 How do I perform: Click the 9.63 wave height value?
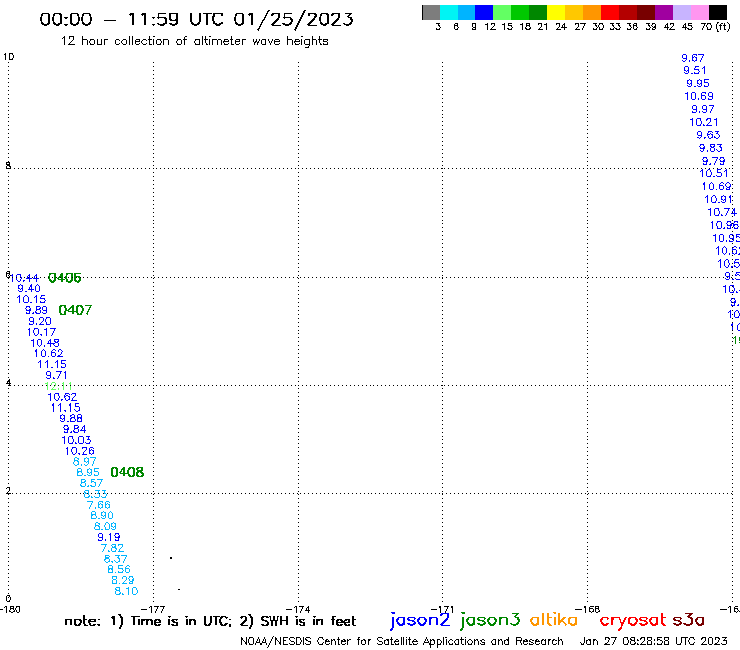tap(708, 135)
